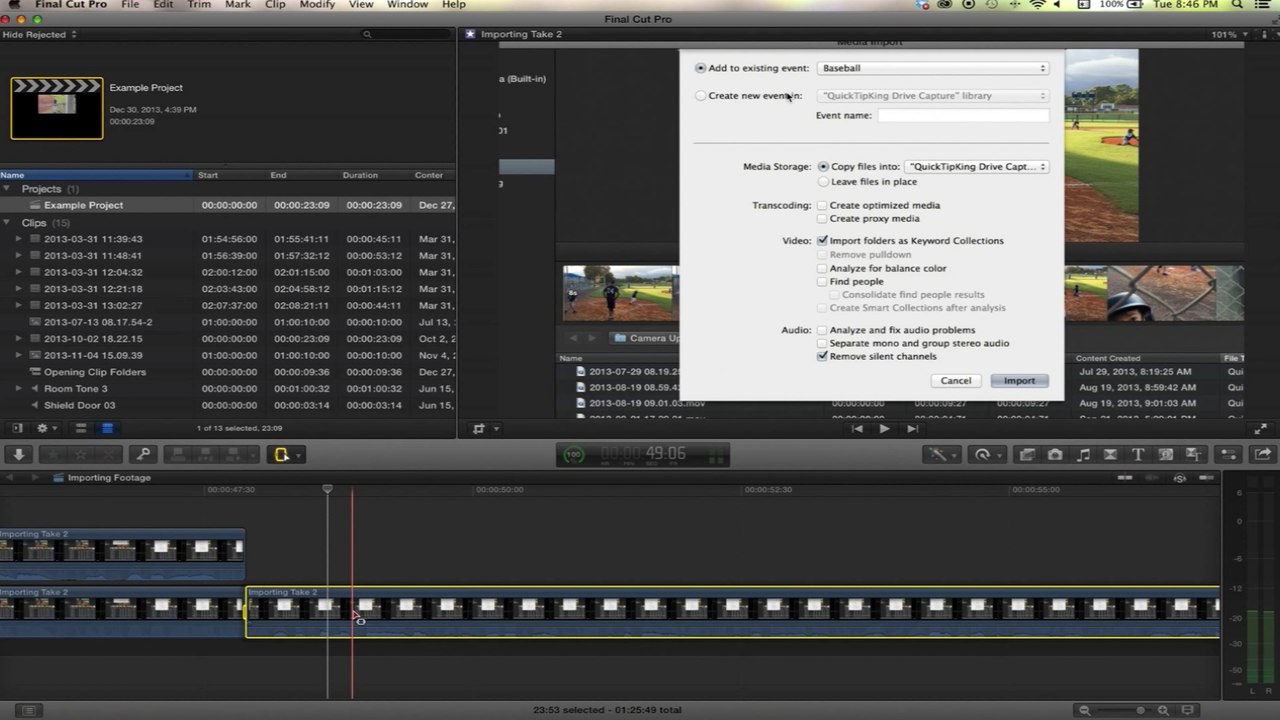Click the Import button
The width and height of the screenshot is (1280, 720).
[x=1019, y=381]
